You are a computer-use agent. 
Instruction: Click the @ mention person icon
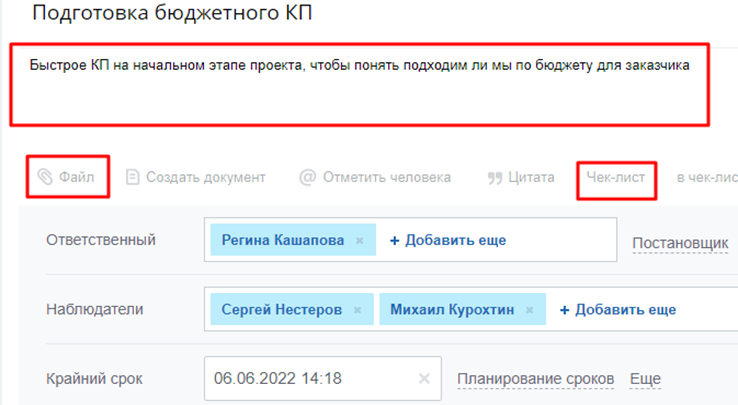pos(308,177)
